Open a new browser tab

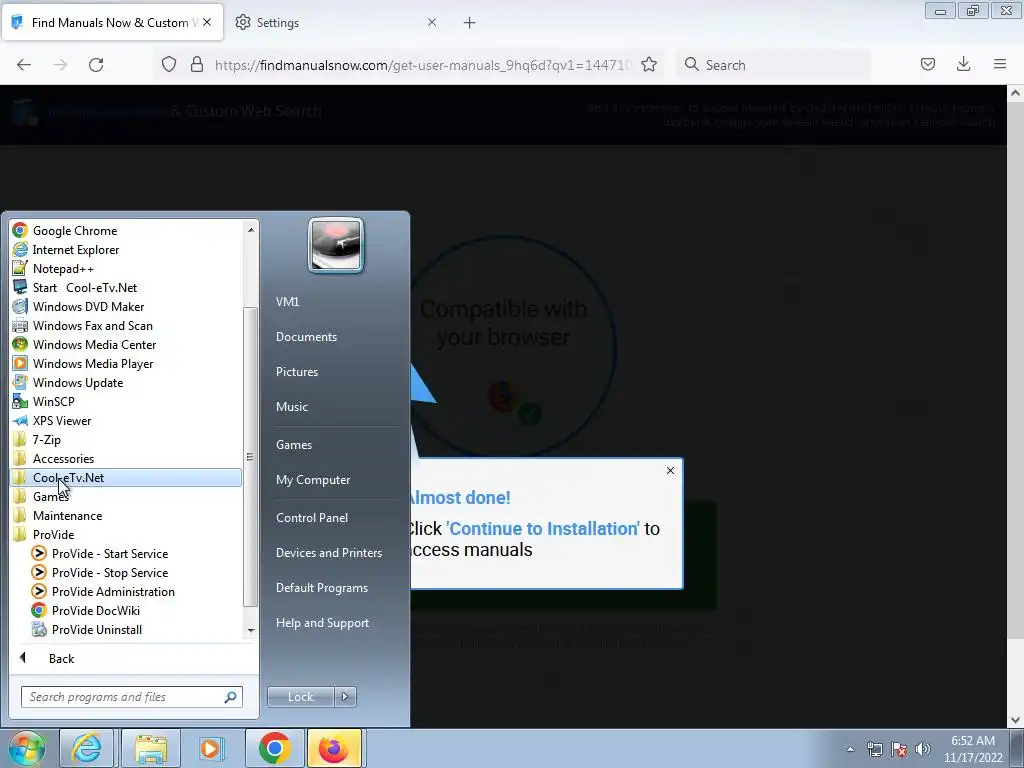tap(470, 23)
